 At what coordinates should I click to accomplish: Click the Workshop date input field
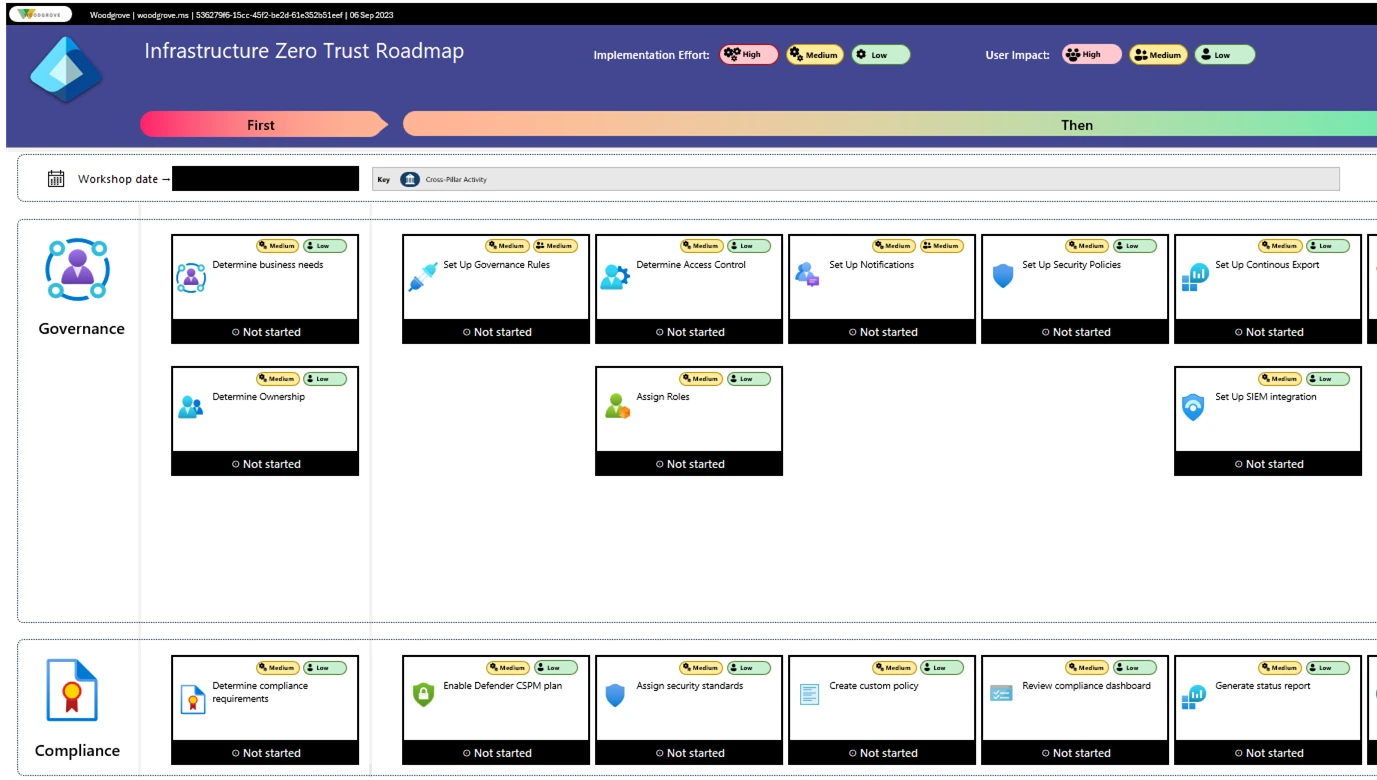[x=265, y=178]
